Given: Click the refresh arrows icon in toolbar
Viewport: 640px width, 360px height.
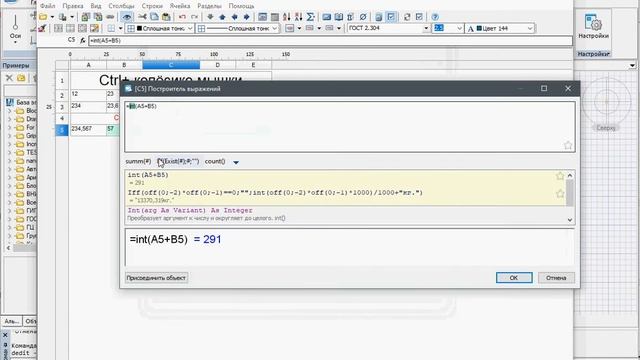Looking at the screenshot, I should 407,17.
